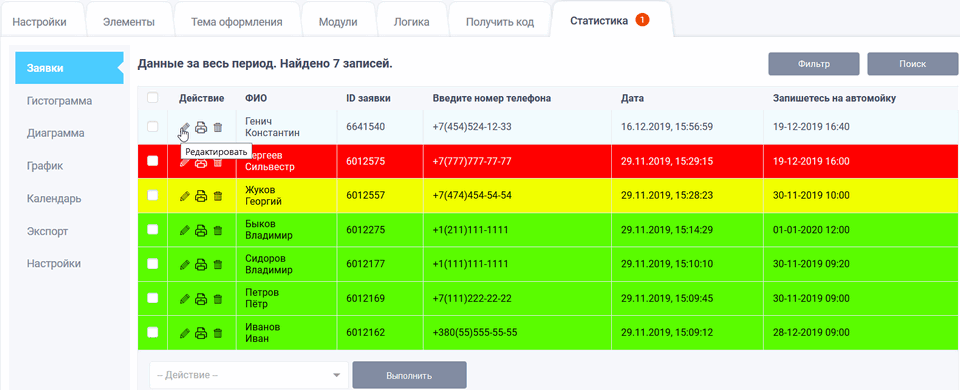Click the Фильтр button
960x390 pixels.
click(814, 64)
